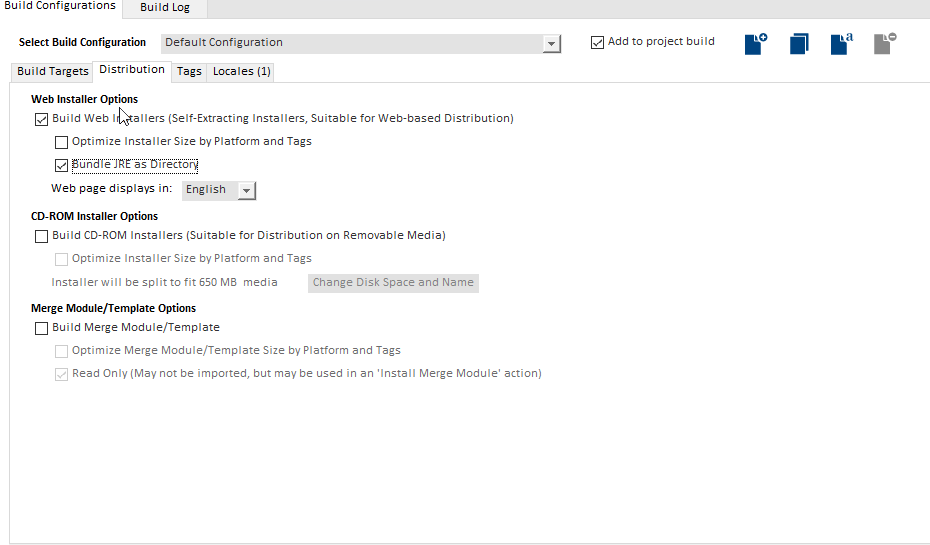The width and height of the screenshot is (930, 545).
Task: Open the Build Targets tab
Action: (x=53, y=71)
